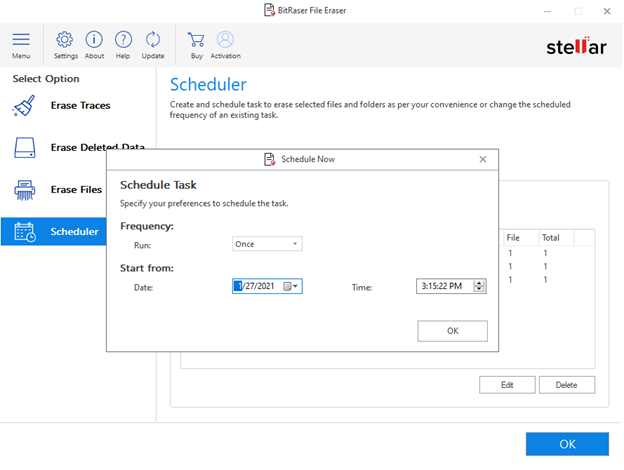624x470 pixels.
Task: Close the BitRaser File Eraser window
Action: (x=607, y=11)
